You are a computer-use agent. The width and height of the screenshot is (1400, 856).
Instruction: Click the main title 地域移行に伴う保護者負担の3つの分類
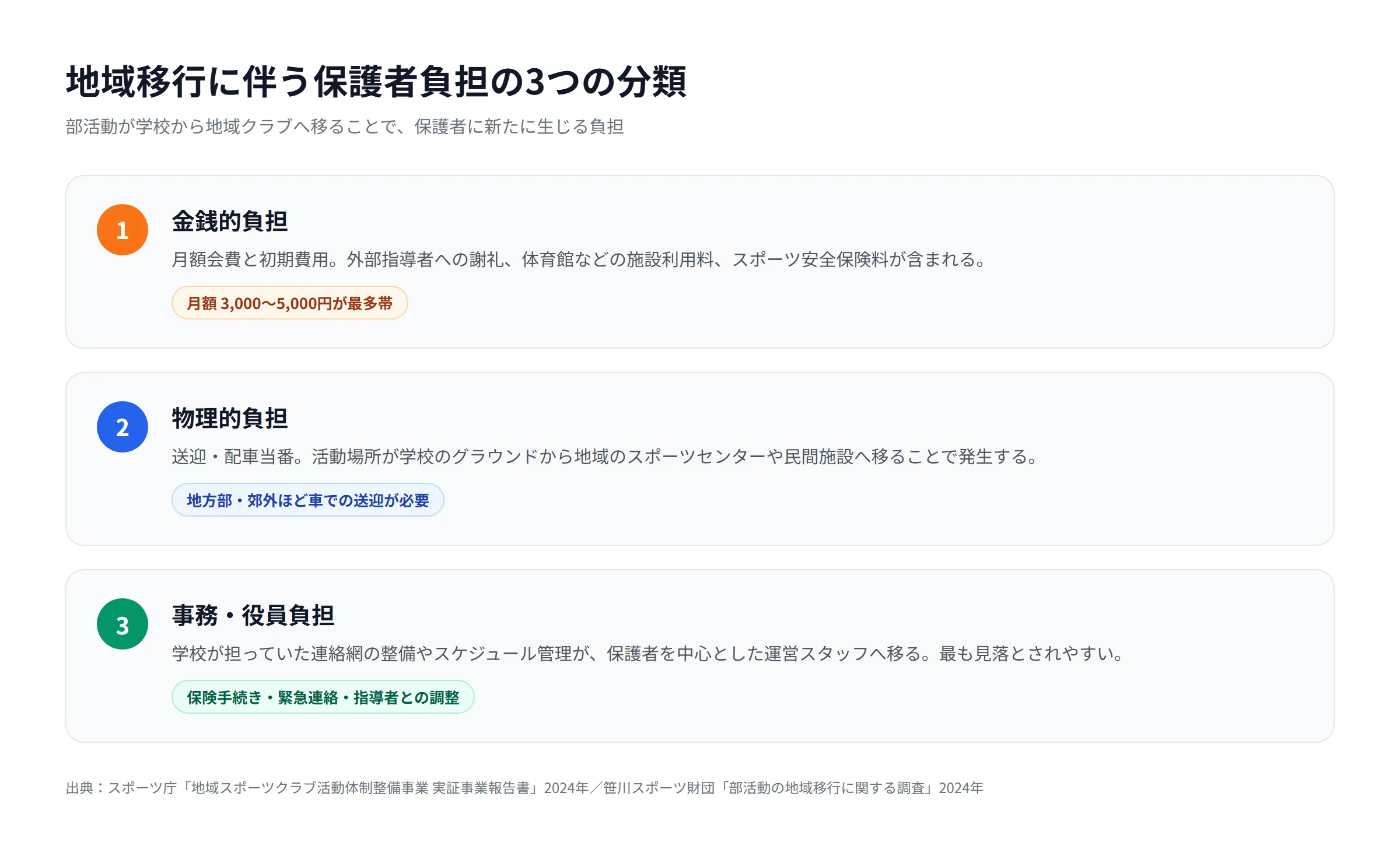[x=377, y=81]
